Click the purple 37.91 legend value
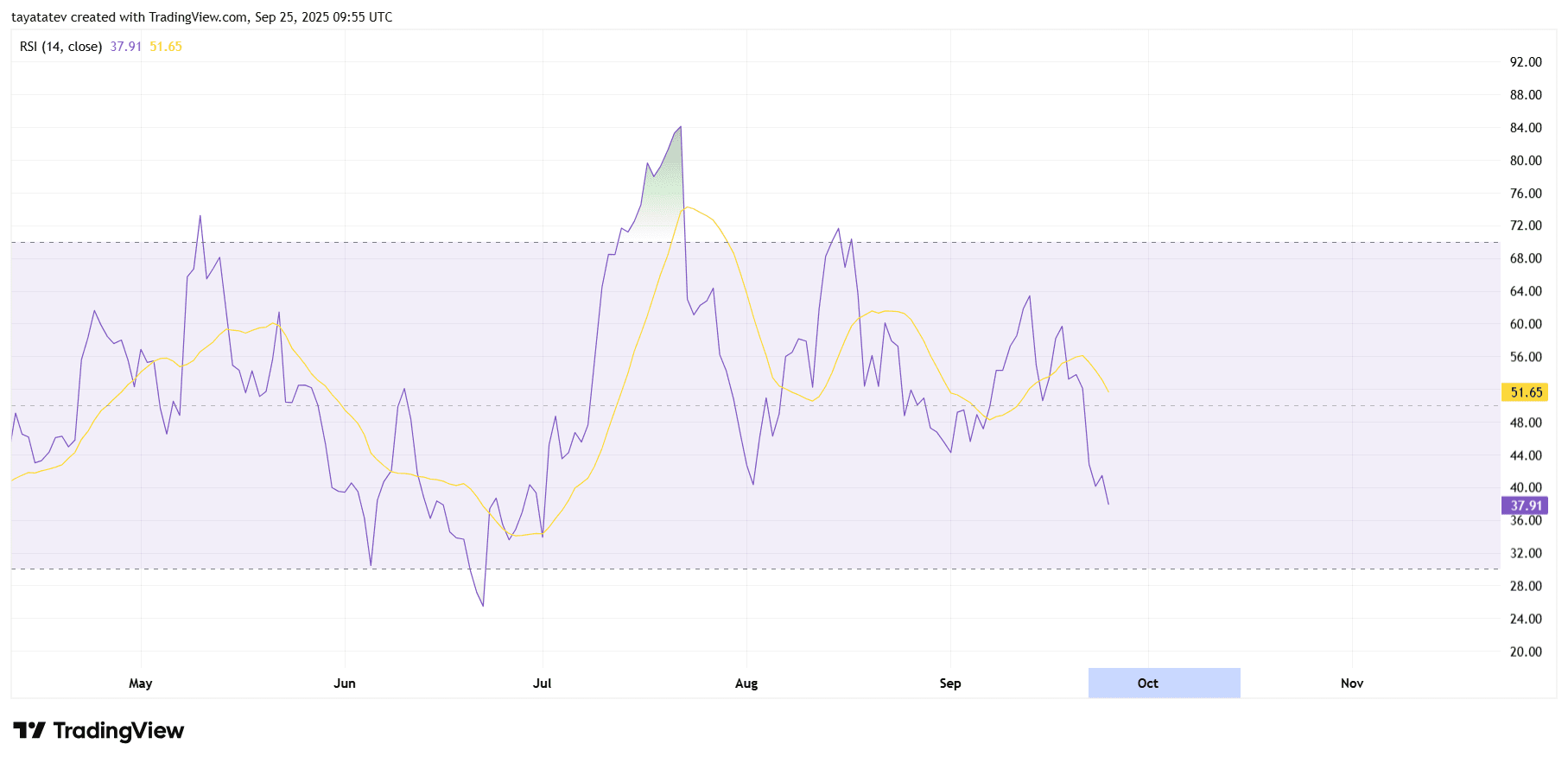This screenshot has width=1568, height=763. (125, 47)
